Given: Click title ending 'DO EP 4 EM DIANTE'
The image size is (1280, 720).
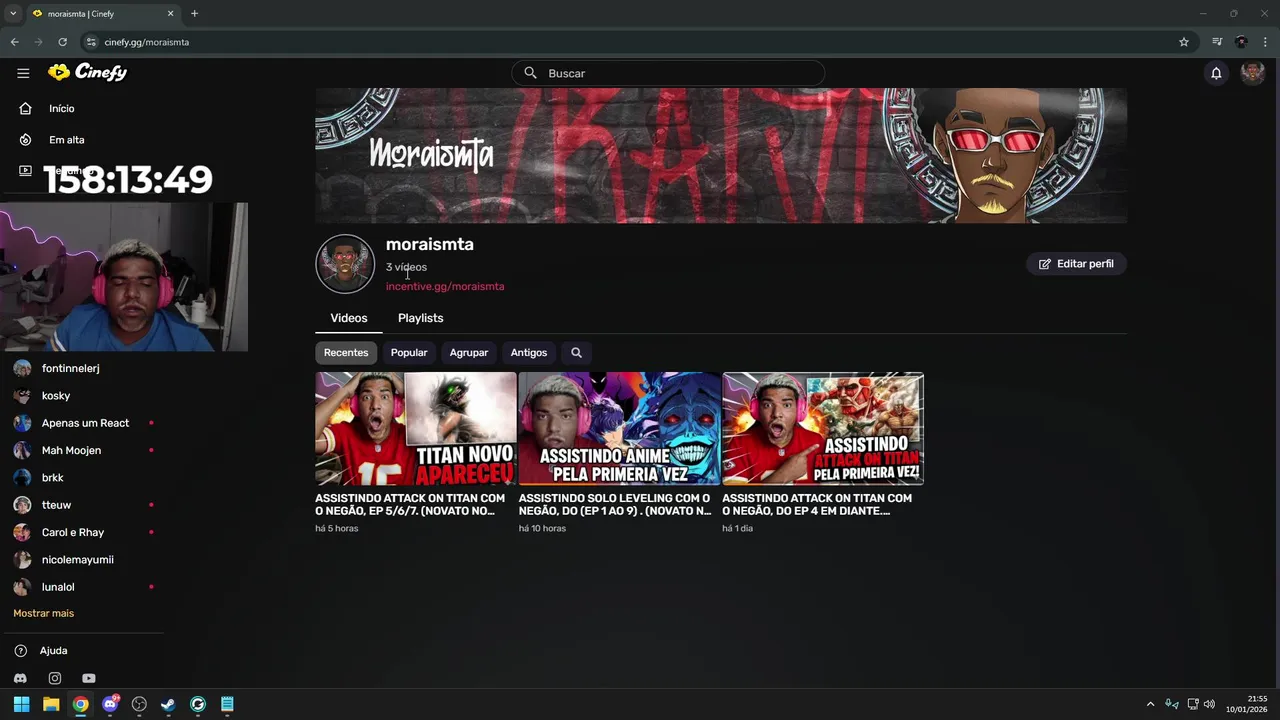Looking at the screenshot, I should [817, 504].
